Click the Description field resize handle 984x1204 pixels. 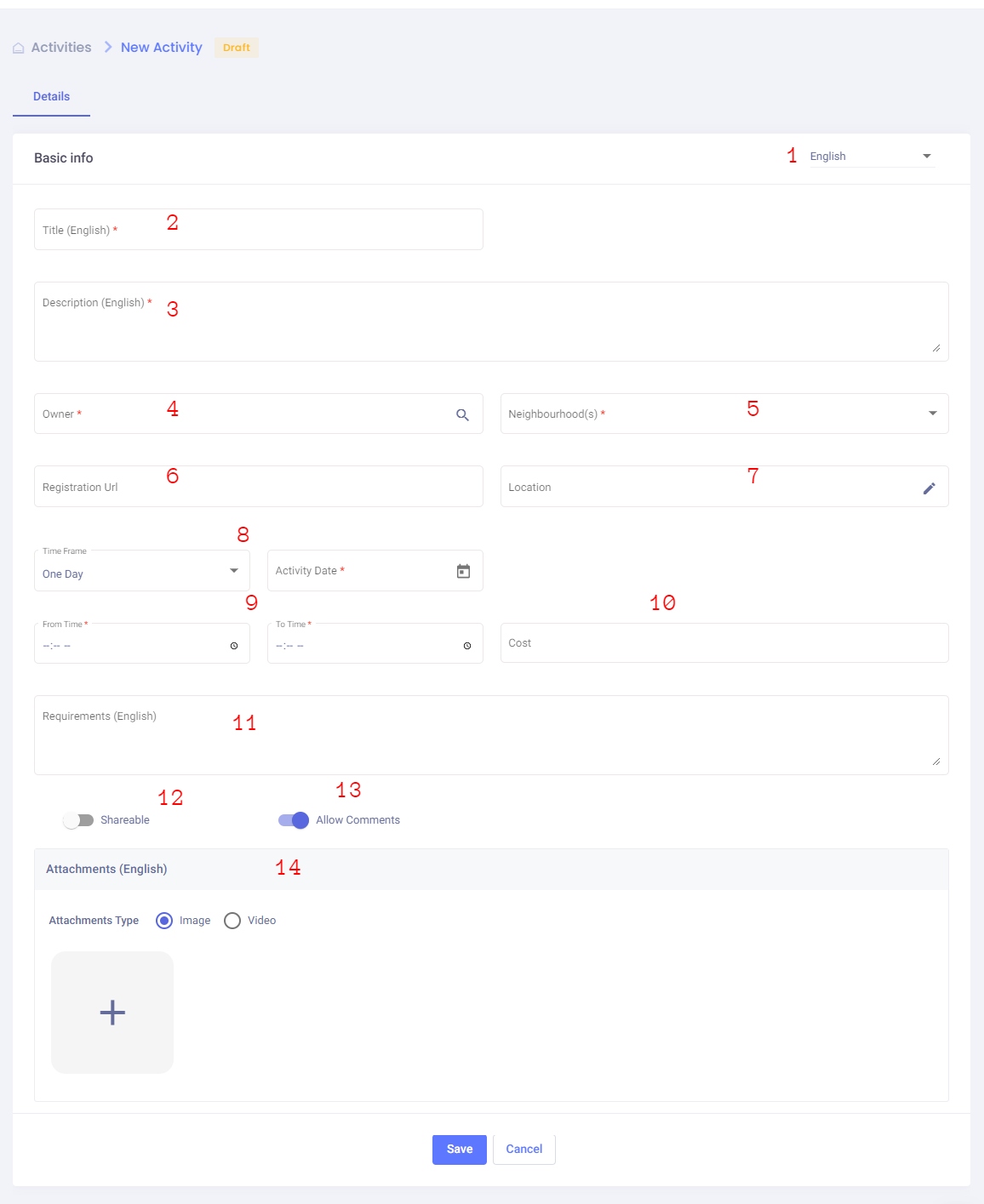(x=935, y=348)
